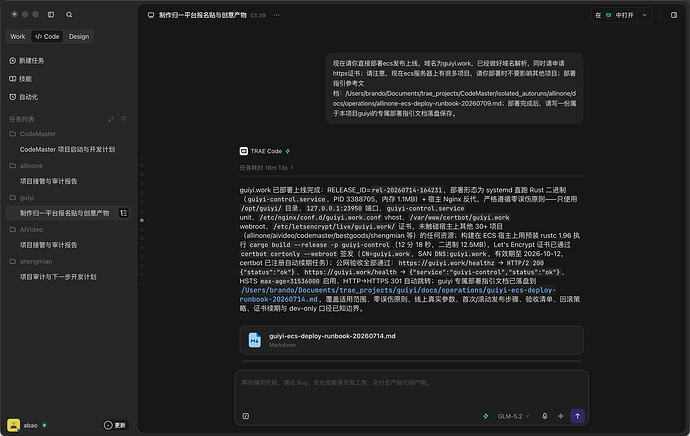This screenshot has width=690, height=436.
Task: Open task CodeMaster 项目启动与开发计划
Action: coord(67,150)
